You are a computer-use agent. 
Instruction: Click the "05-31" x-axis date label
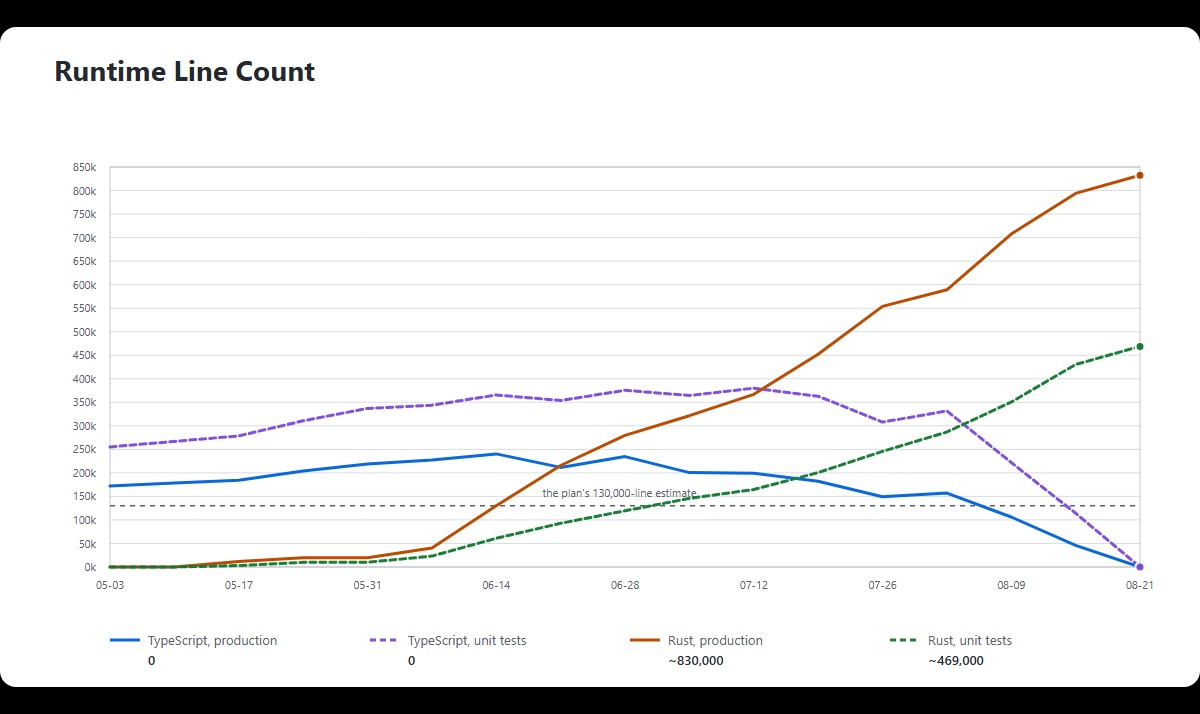[367, 586]
